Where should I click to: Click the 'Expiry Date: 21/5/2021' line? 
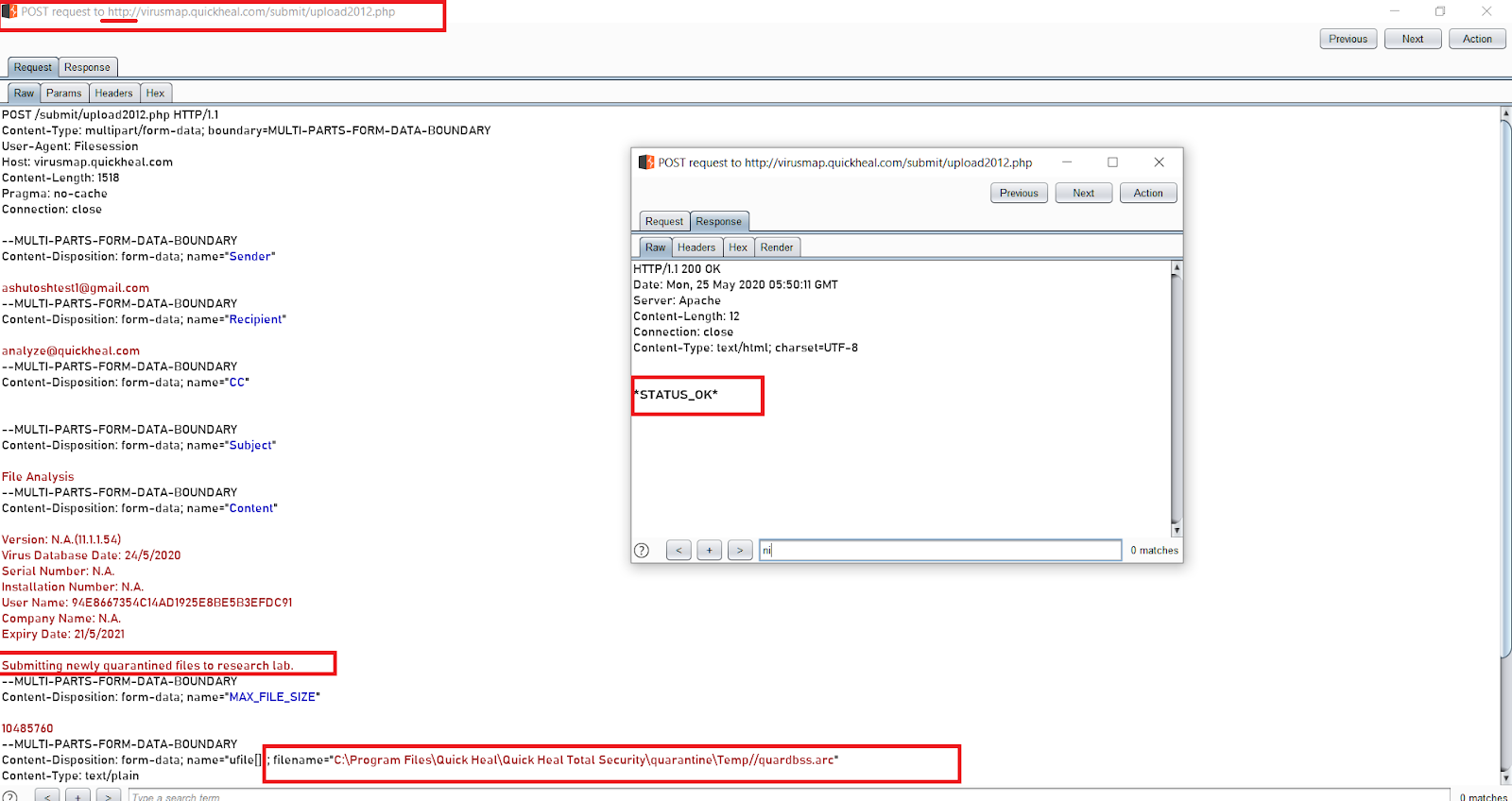[63, 634]
